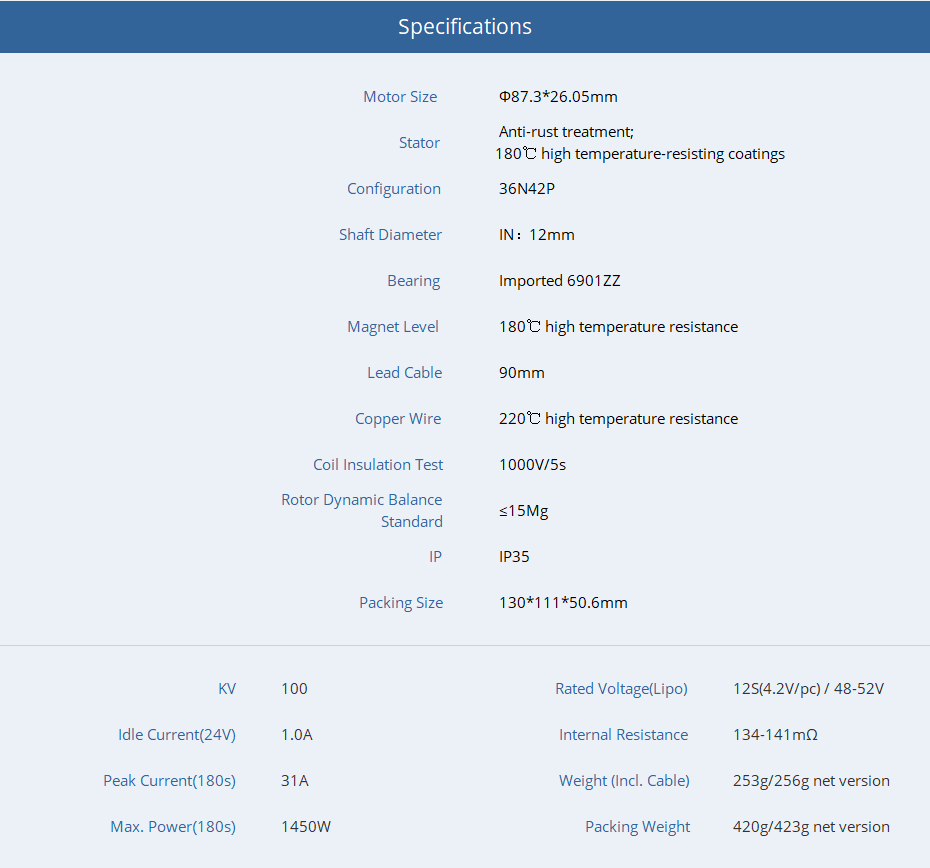This screenshot has width=930, height=868.
Task: Click the Specifications header title
Action: (x=464, y=27)
